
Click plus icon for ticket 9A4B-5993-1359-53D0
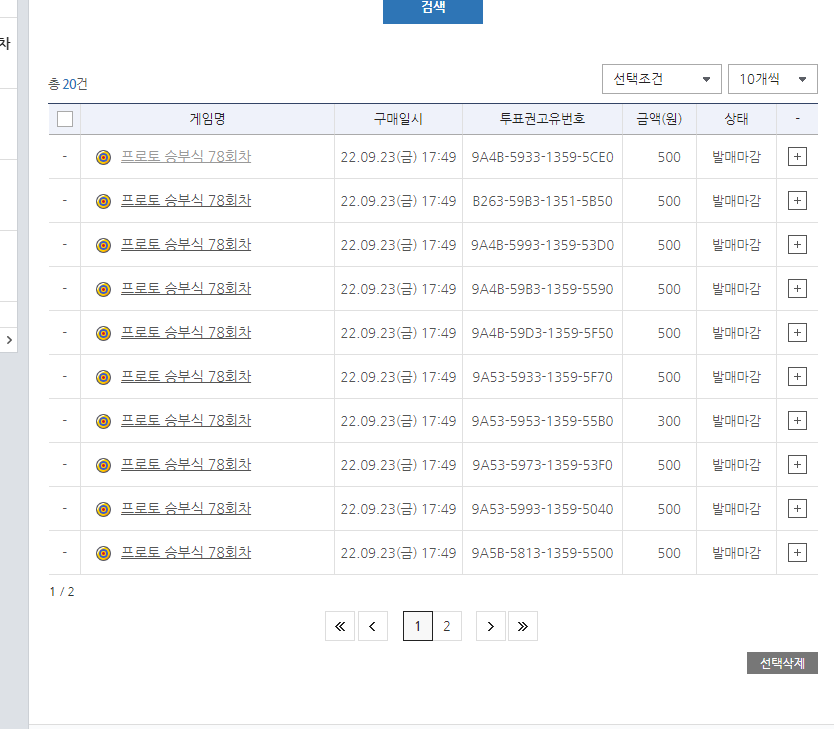tap(797, 245)
